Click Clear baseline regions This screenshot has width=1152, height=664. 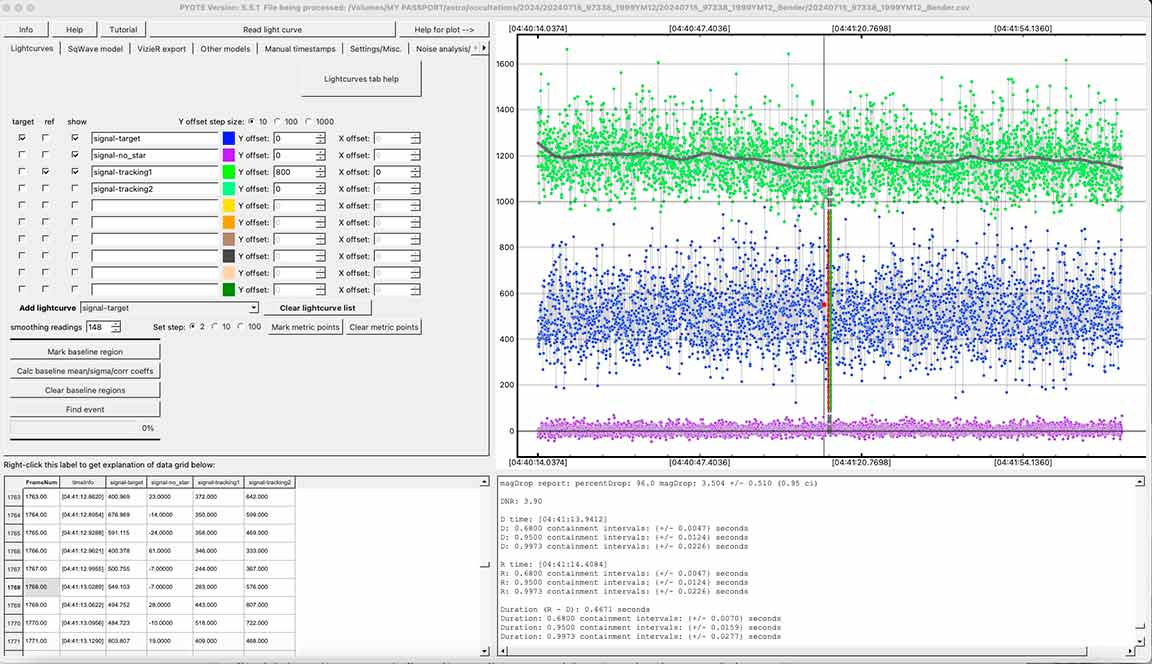click(x=85, y=390)
